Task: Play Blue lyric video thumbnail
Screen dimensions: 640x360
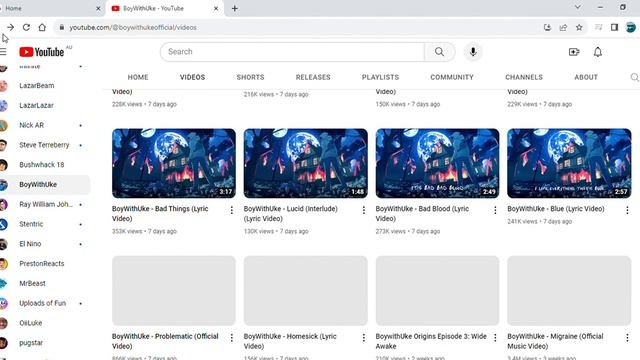Action: click(569, 163)
